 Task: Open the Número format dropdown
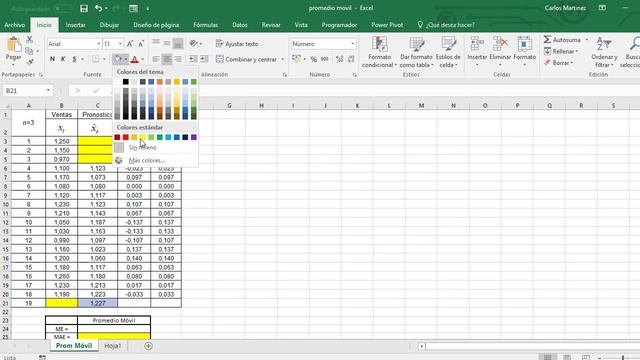[x=352, y=44]
